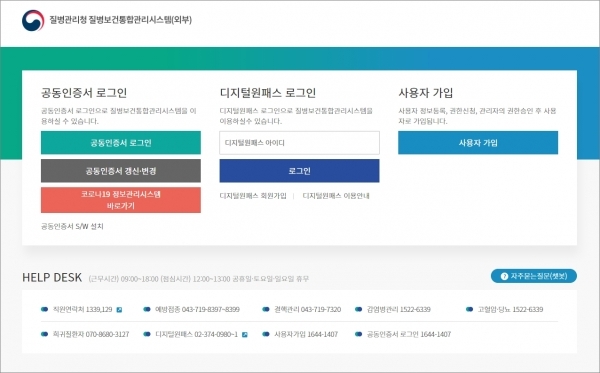Viewport: 600px width, 373px height.
Task: Click help desk working hours text 09:00~18:00
Action: [139, 279]
